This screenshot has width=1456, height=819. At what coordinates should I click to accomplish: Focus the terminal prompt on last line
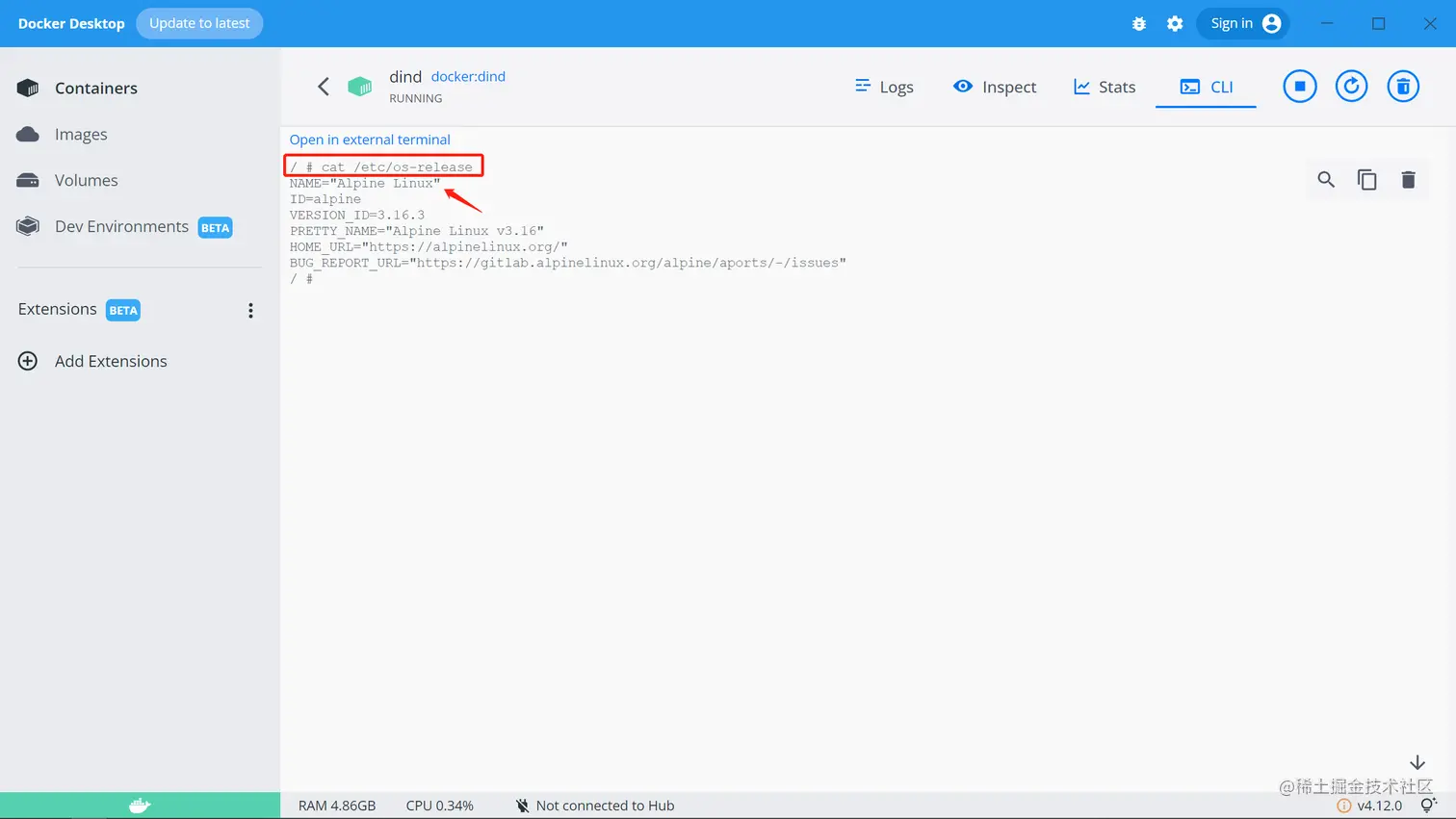click(x=301, y=279)
